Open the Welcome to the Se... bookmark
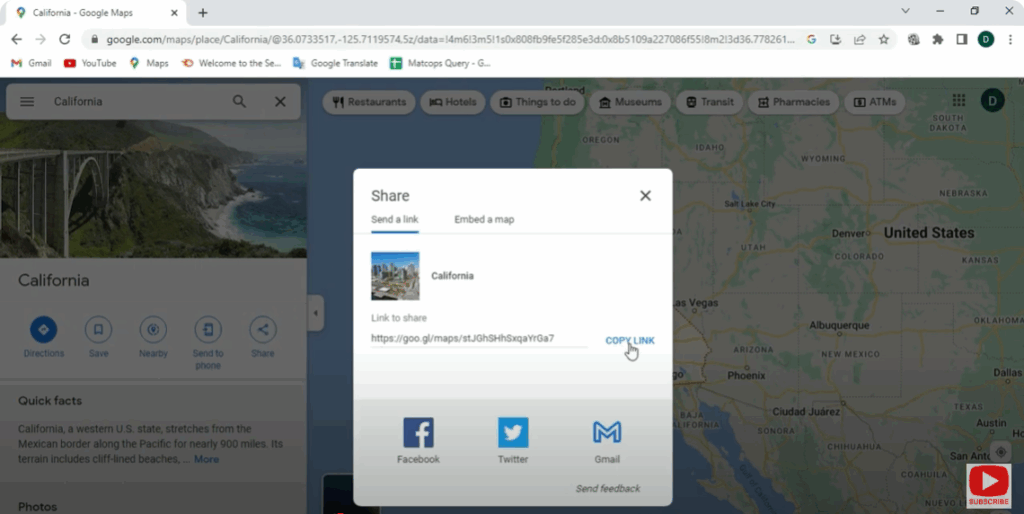This screenshot has height=514, width=1024. [x=231, y=63]
